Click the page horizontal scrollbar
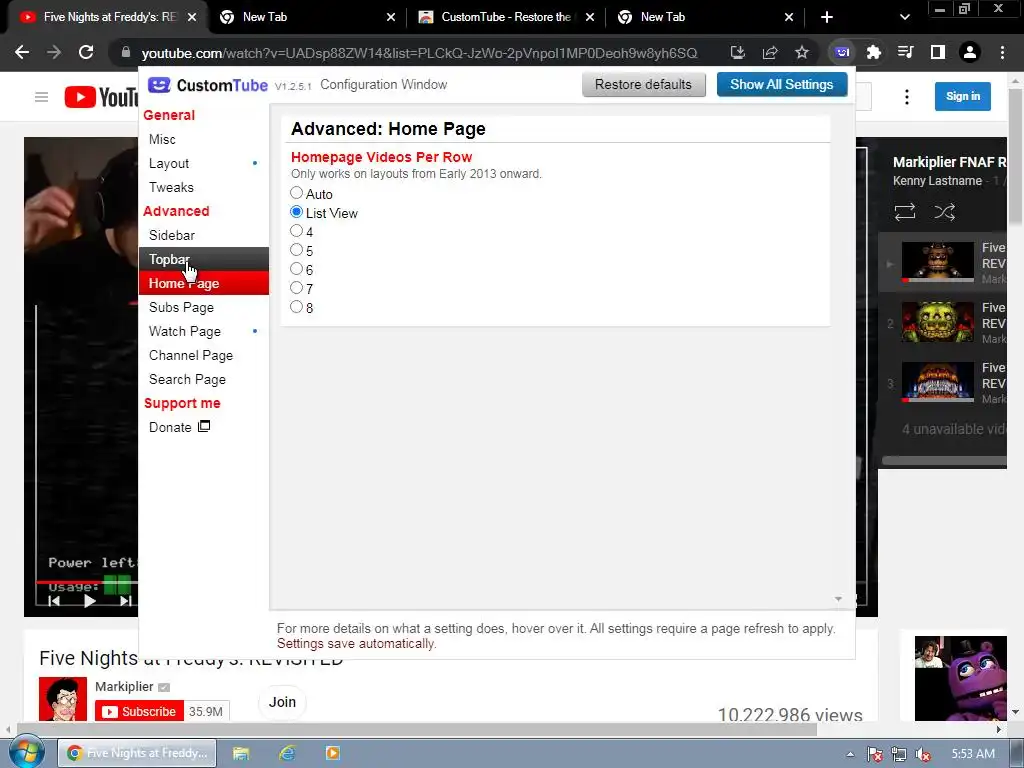 click(x=418, y=729)
